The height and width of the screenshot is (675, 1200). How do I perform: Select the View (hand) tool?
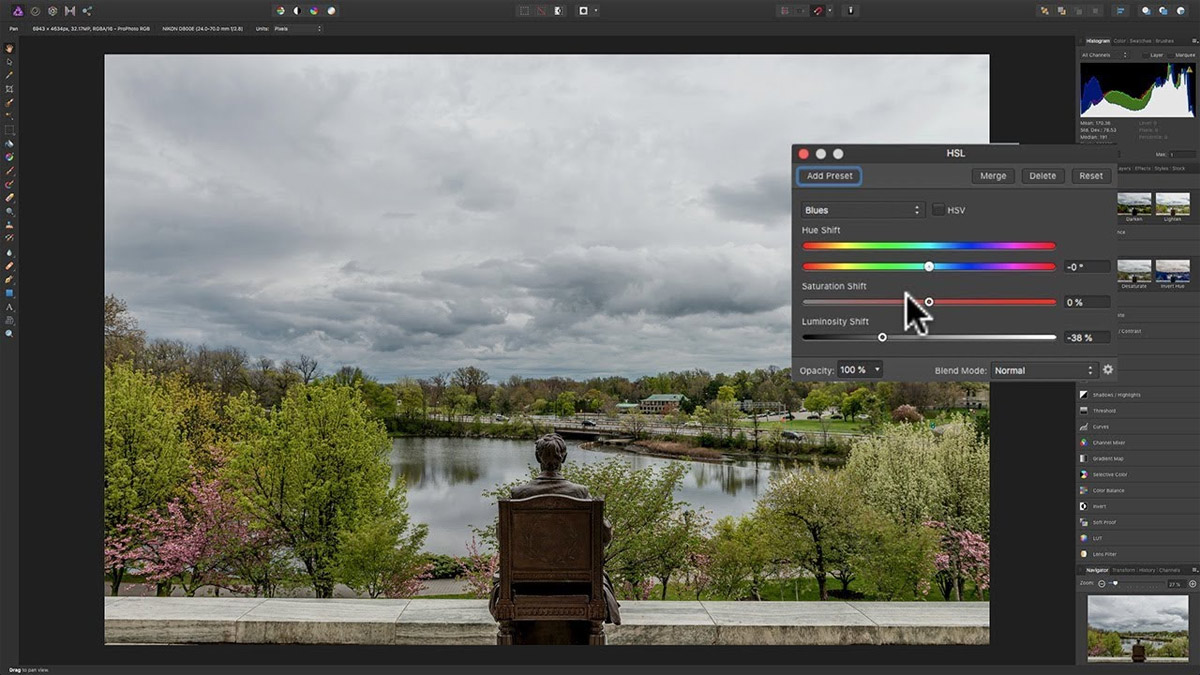pyautogui.click(x=9, y=48)
